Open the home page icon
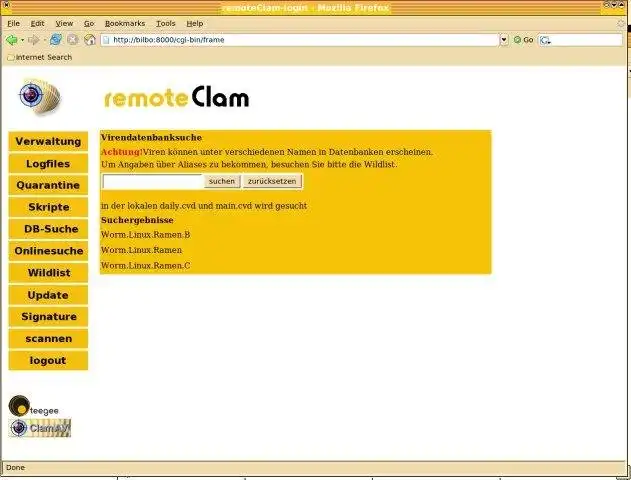This screenshot has height=480, width=631. pyautogui.click(x=90, y=39)
